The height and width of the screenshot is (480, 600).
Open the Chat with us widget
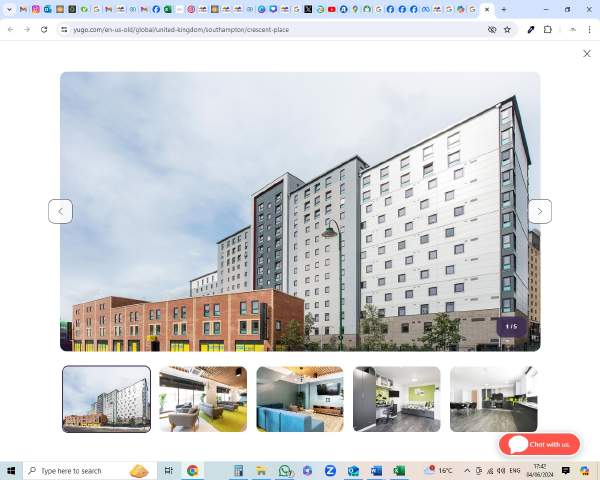pos(539,444)
